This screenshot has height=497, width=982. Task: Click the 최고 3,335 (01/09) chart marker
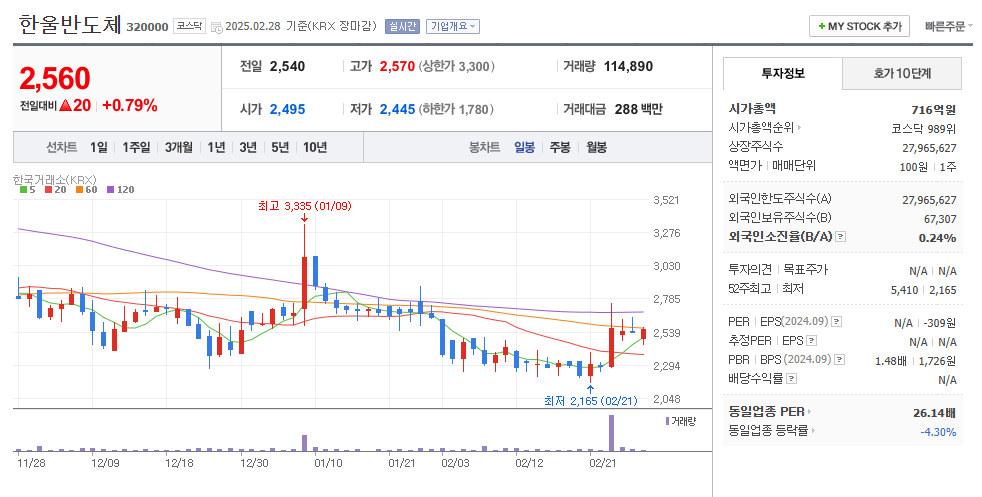coord(304,206)
